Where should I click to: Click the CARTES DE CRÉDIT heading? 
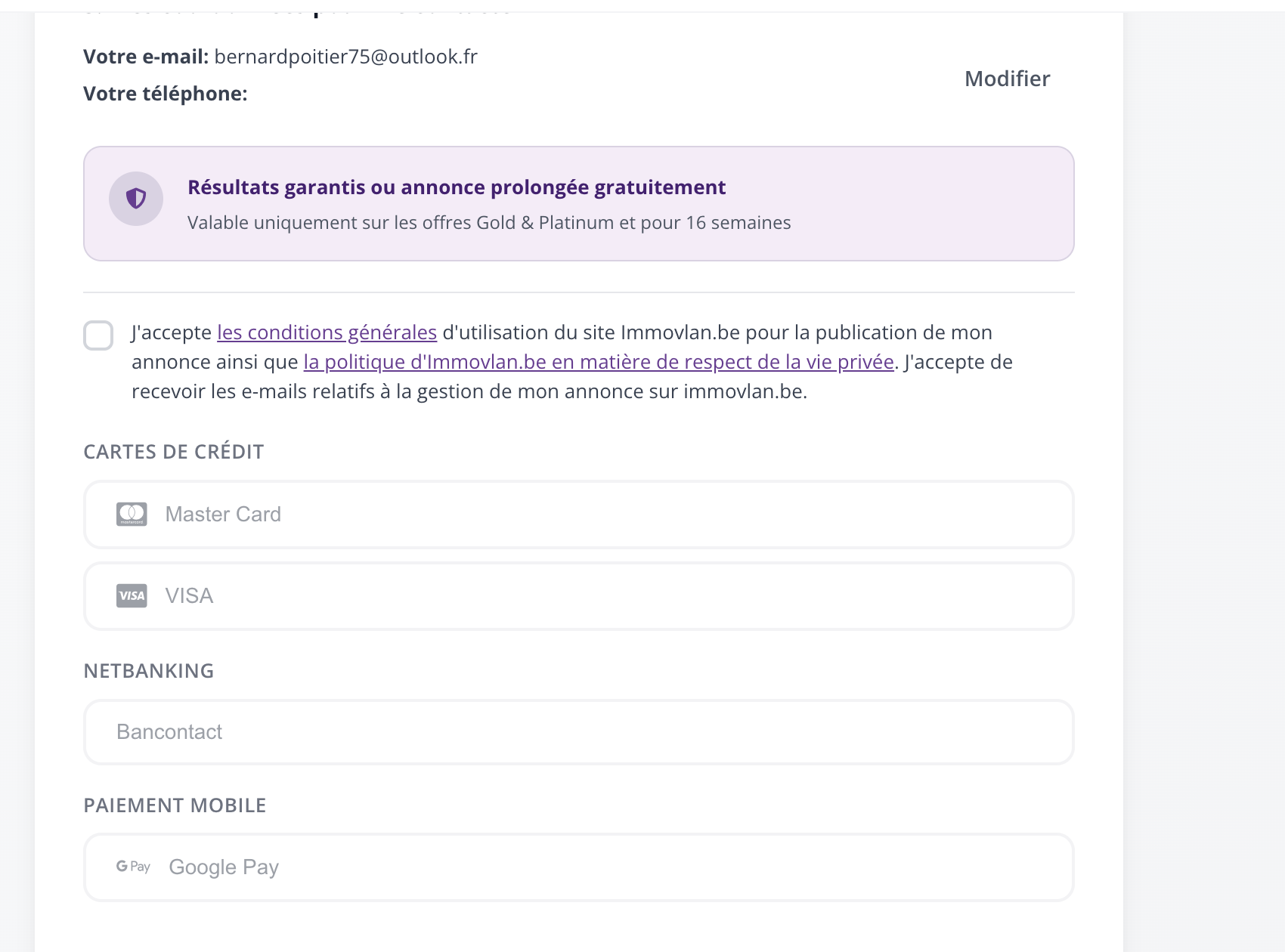(x=174, y=452)
